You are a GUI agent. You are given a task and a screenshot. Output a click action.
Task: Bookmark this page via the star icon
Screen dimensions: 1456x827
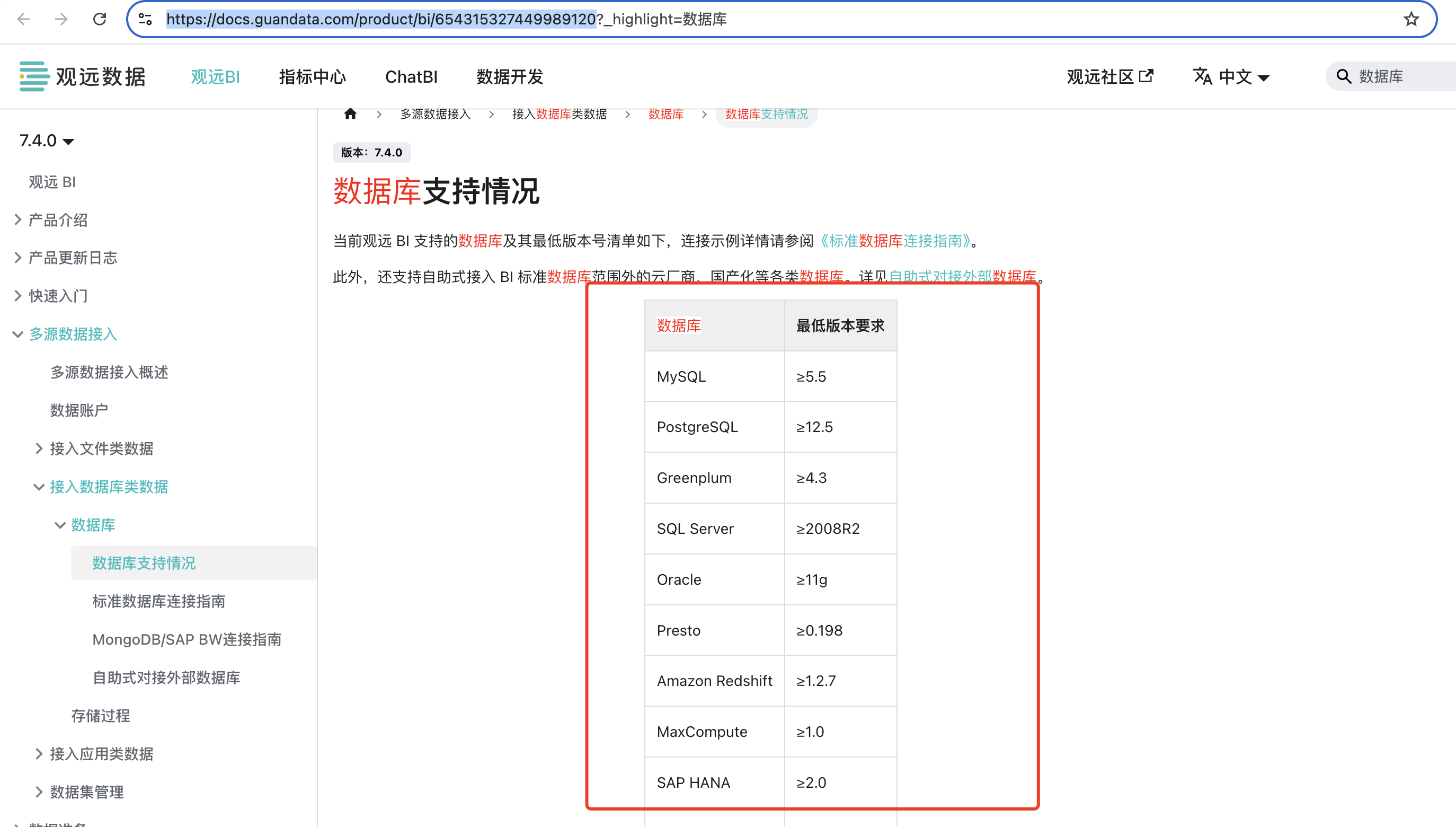pos(1410,19)
